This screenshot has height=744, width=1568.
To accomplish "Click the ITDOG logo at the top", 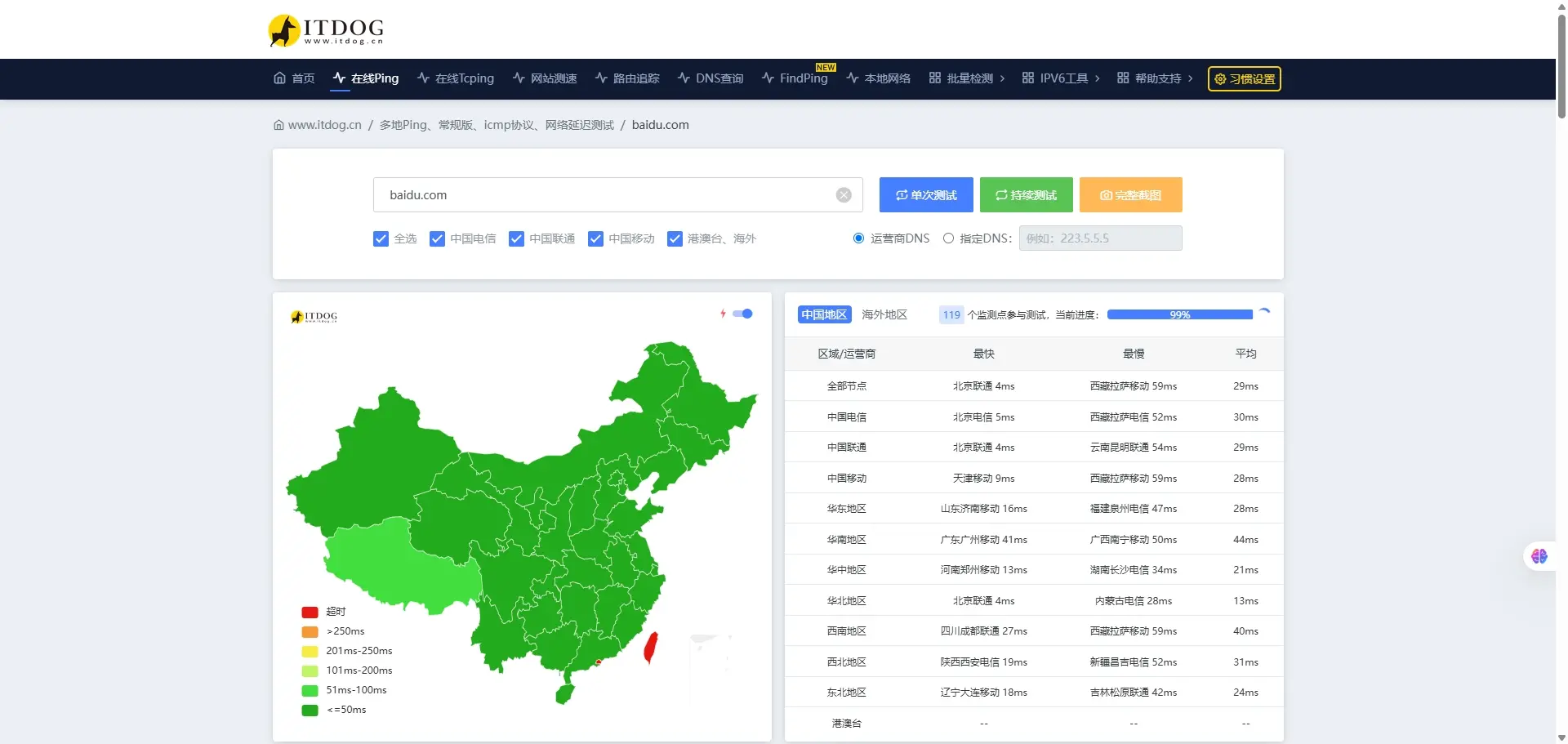I will pyautogui.click(x=324, y=29).
